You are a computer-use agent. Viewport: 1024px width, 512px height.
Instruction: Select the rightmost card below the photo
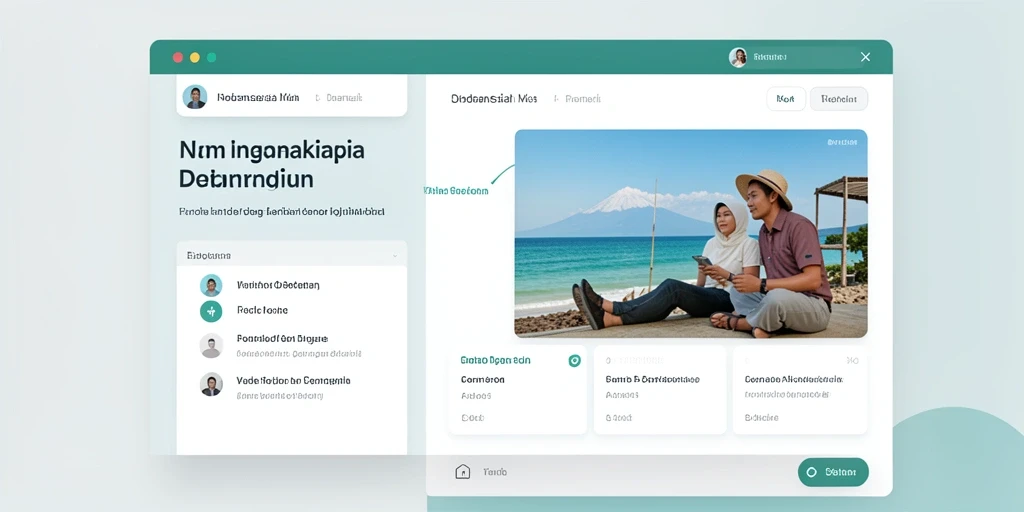click(800, 389)
